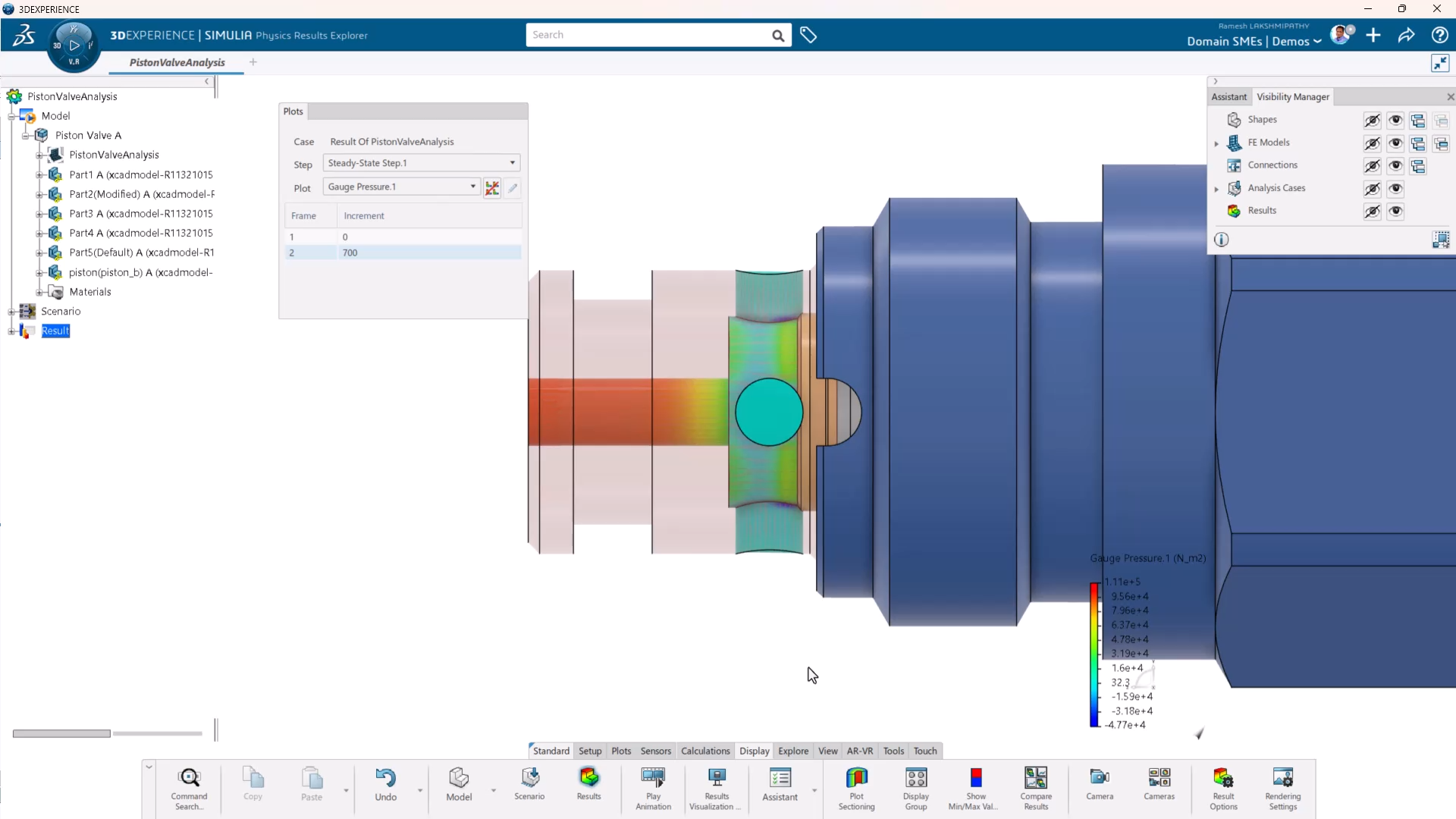Screen dimensions: 1456x819
Task: Show FE Models with eye icon
Action: [x=1395, y=143]
